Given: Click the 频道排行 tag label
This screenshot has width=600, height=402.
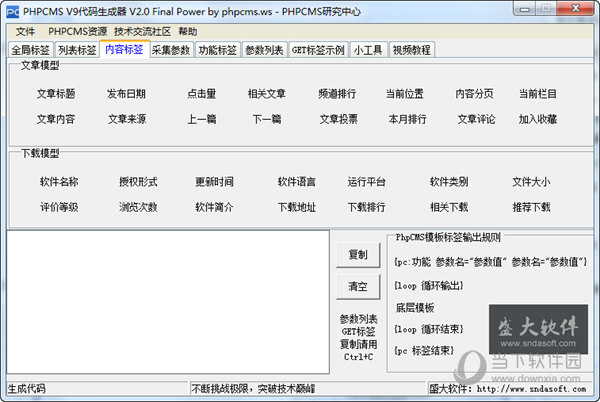Looking at the screenshot, I should point(337,94).
